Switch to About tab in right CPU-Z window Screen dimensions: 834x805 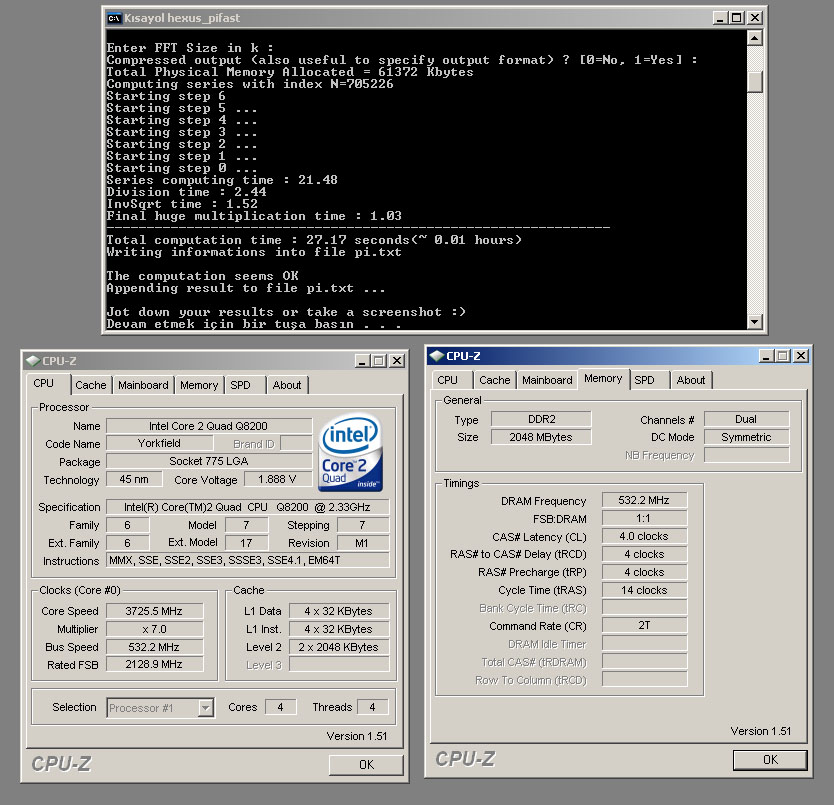tap(691, 380)
